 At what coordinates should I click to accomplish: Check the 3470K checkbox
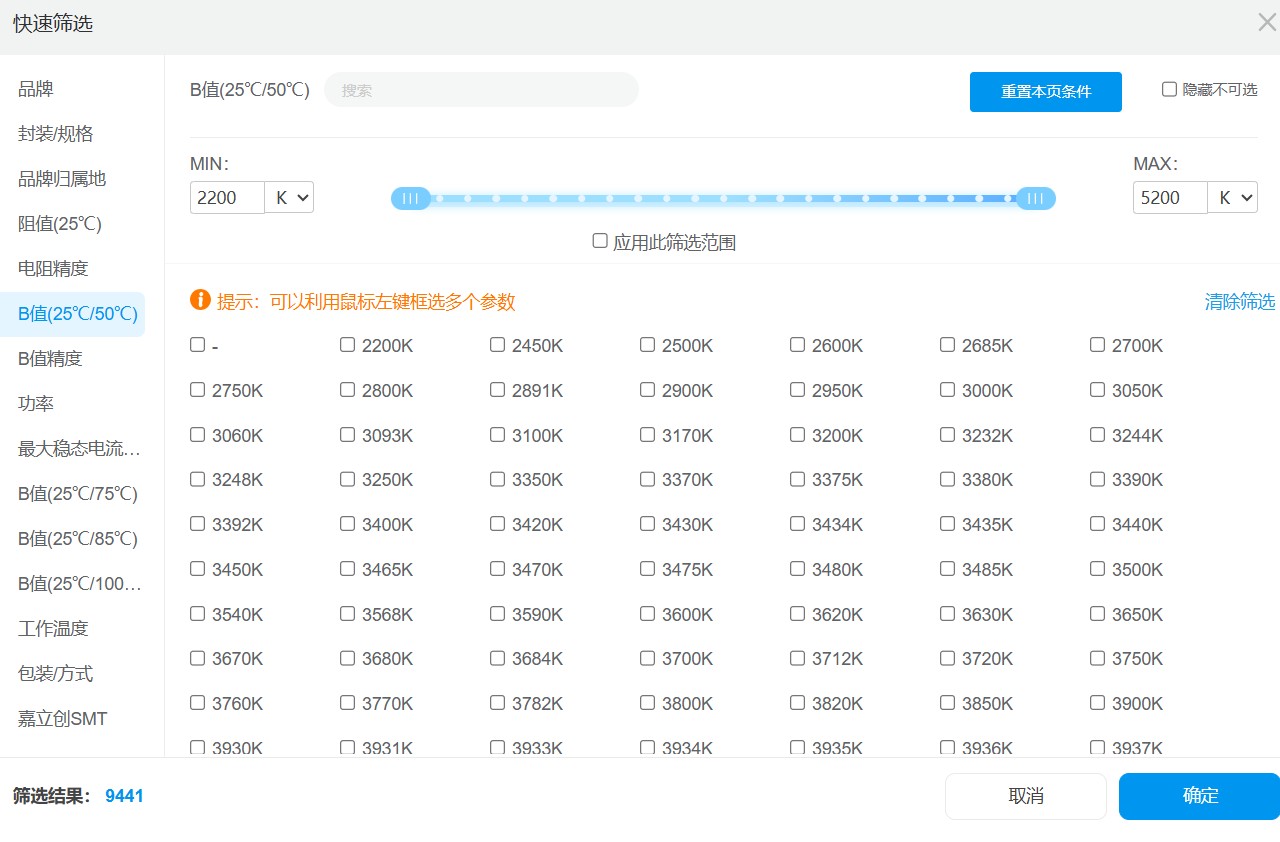point(497,569)
